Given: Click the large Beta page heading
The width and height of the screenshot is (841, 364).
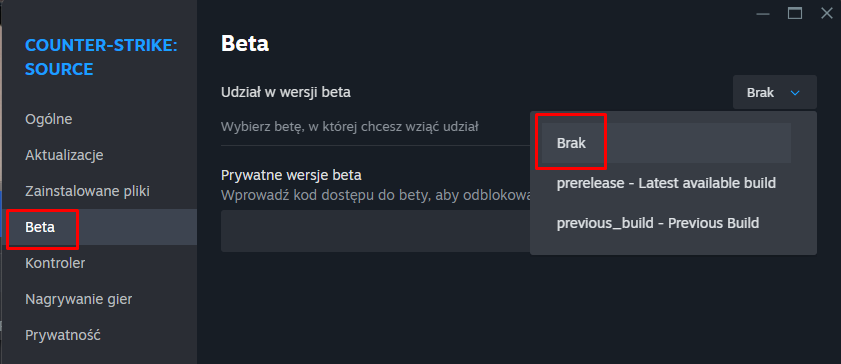Looking at the screenshot, I should click(x=245, y=44).
